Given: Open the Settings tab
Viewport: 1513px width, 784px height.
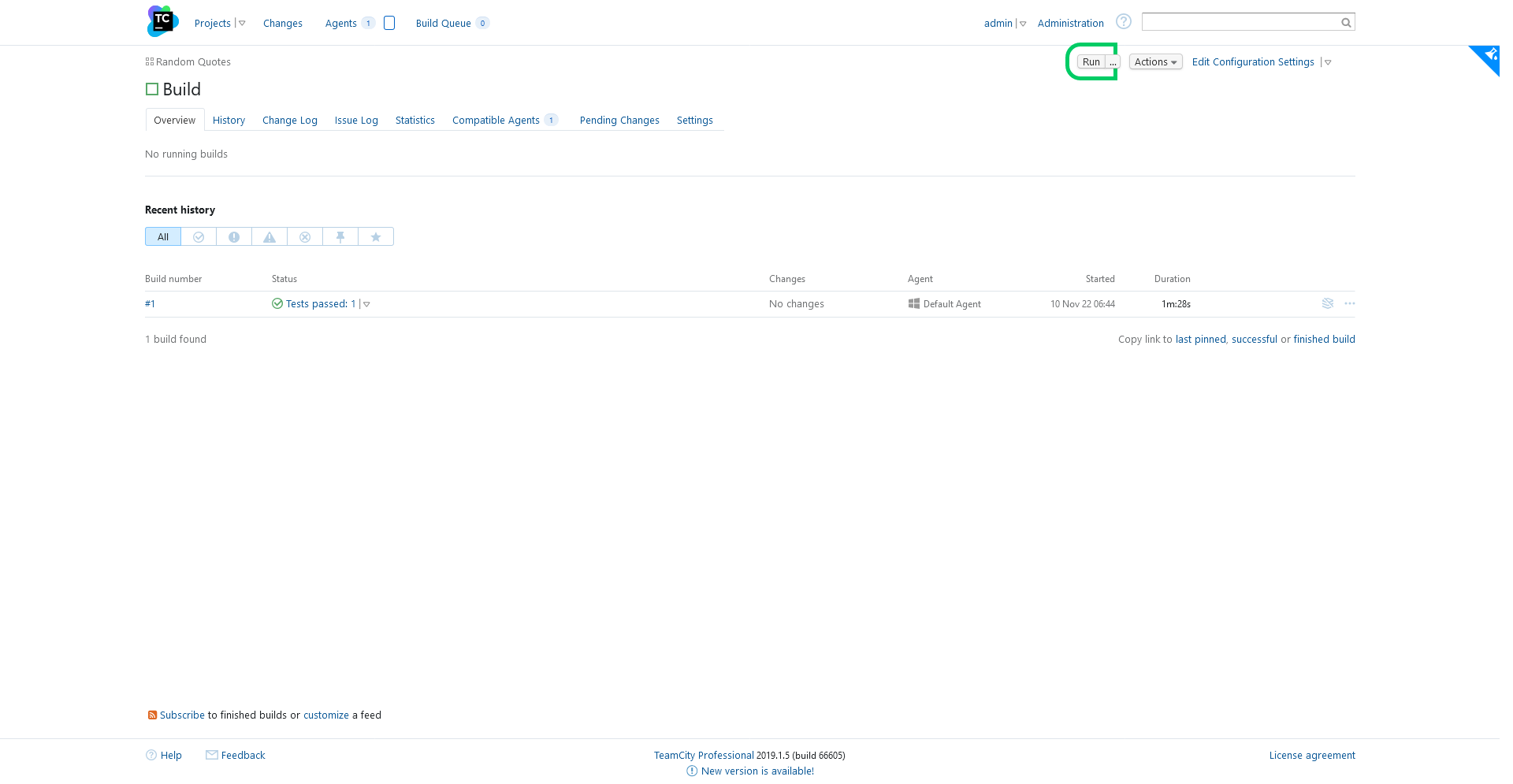Looking at the screenshot, I should [x=695, y=120].
